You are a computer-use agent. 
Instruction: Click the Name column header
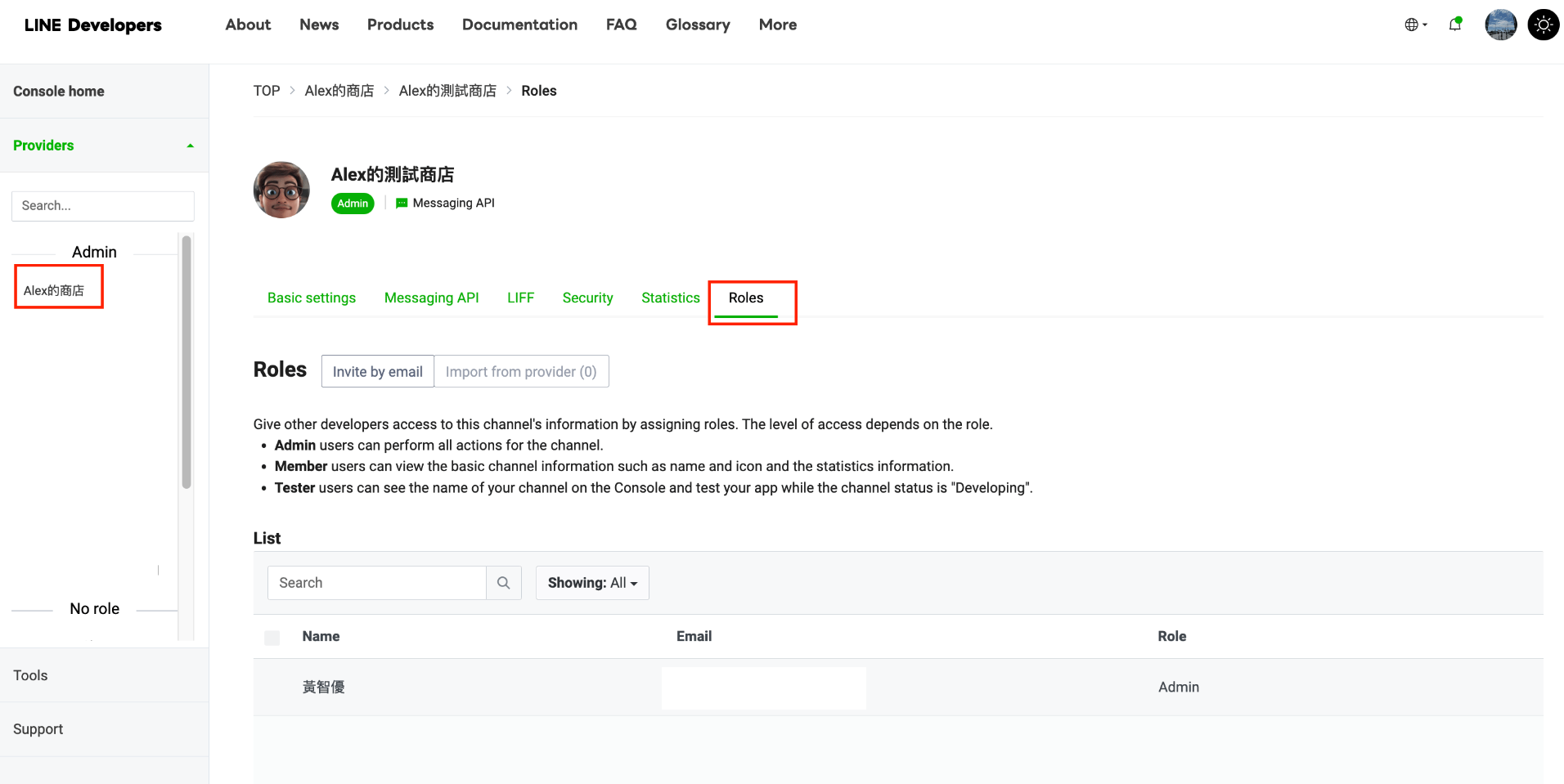click(321, 636)
